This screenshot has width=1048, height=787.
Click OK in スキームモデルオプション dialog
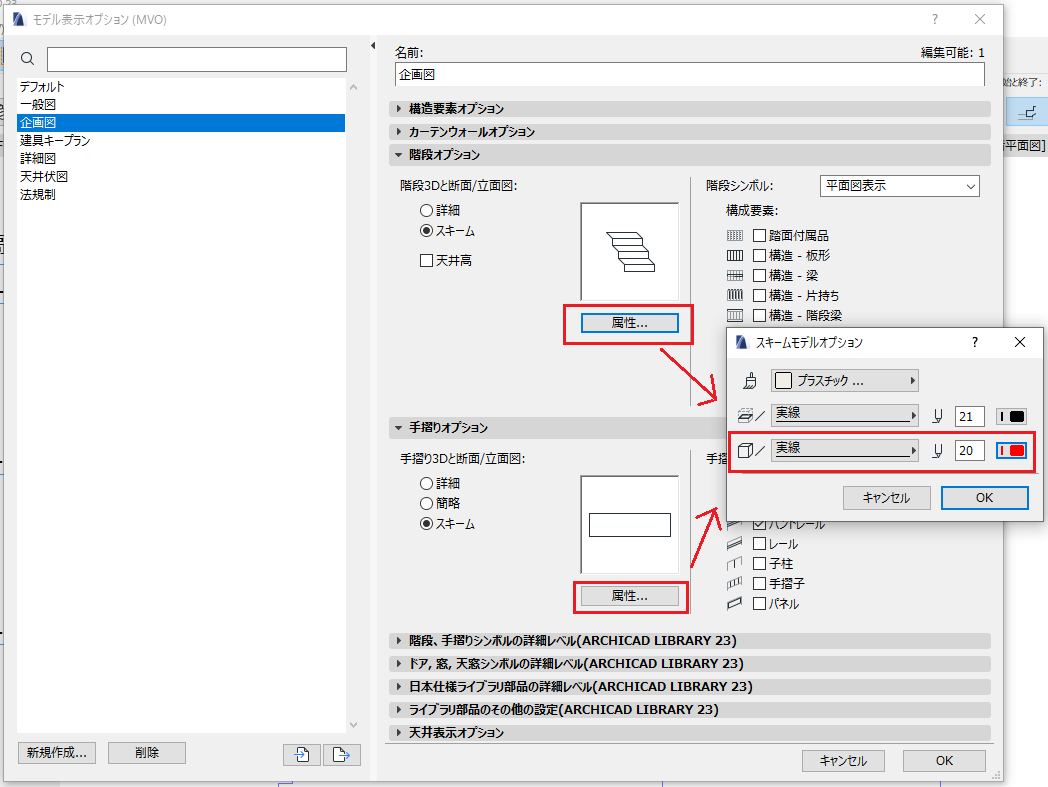[x=985, y=497]
